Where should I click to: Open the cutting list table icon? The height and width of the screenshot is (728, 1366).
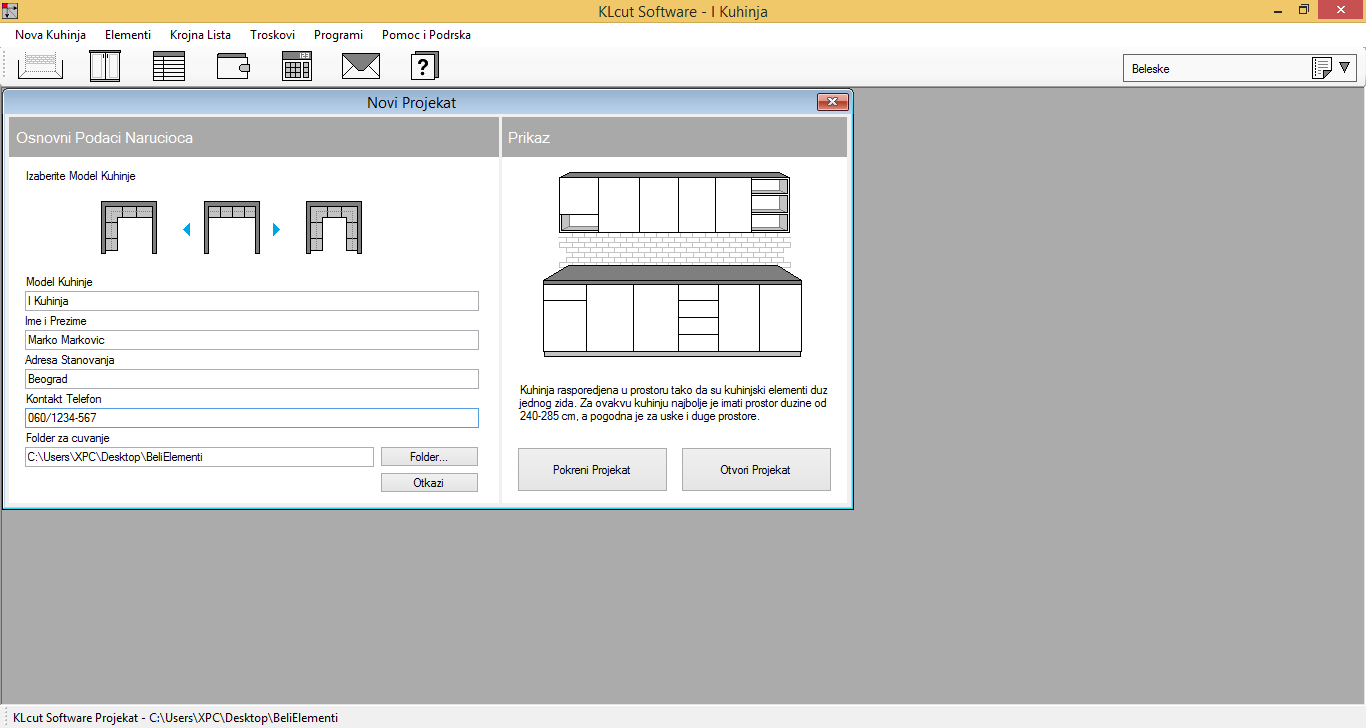(169, 67)
